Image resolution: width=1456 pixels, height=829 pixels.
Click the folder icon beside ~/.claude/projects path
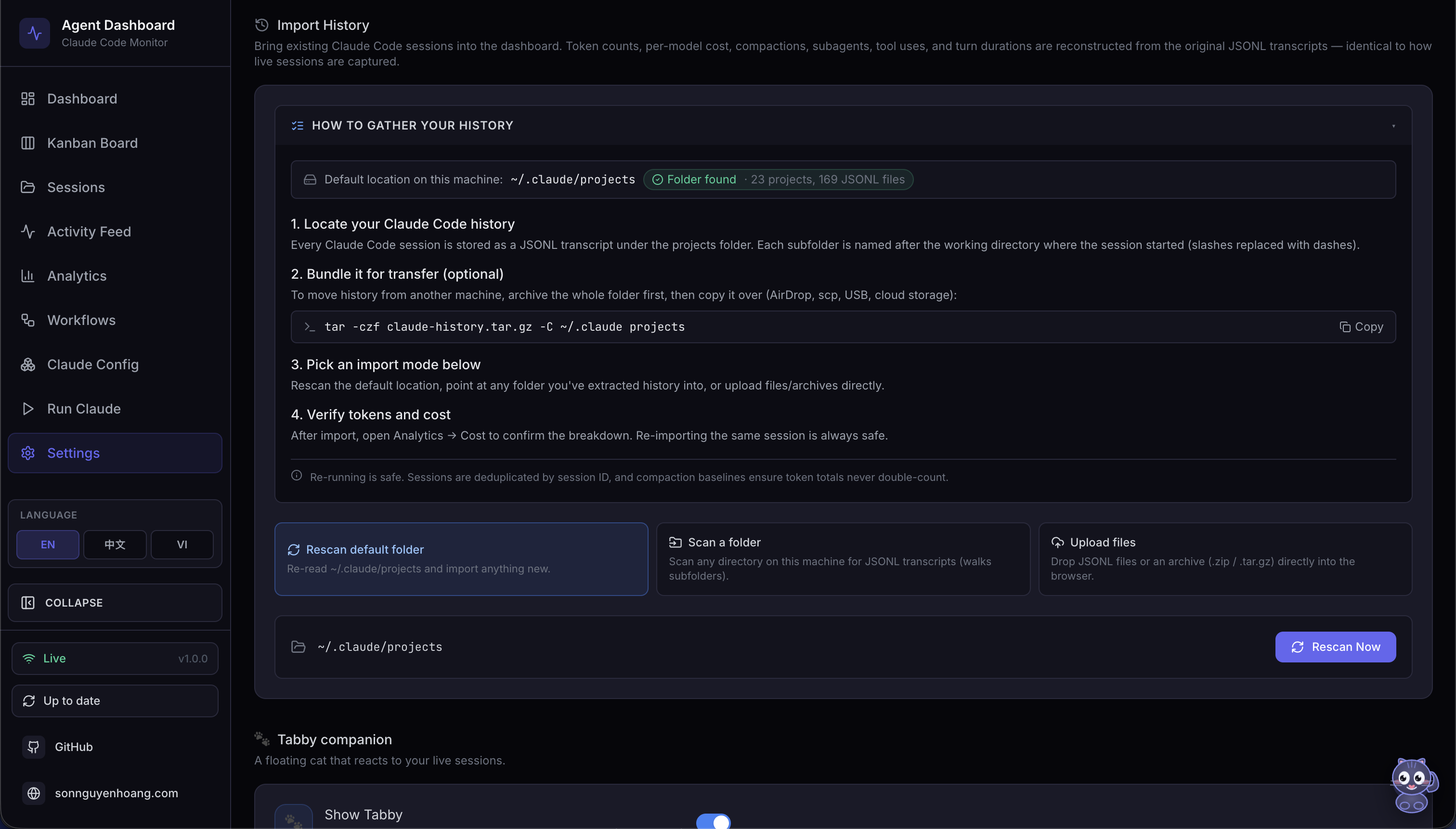click(299, 647)
